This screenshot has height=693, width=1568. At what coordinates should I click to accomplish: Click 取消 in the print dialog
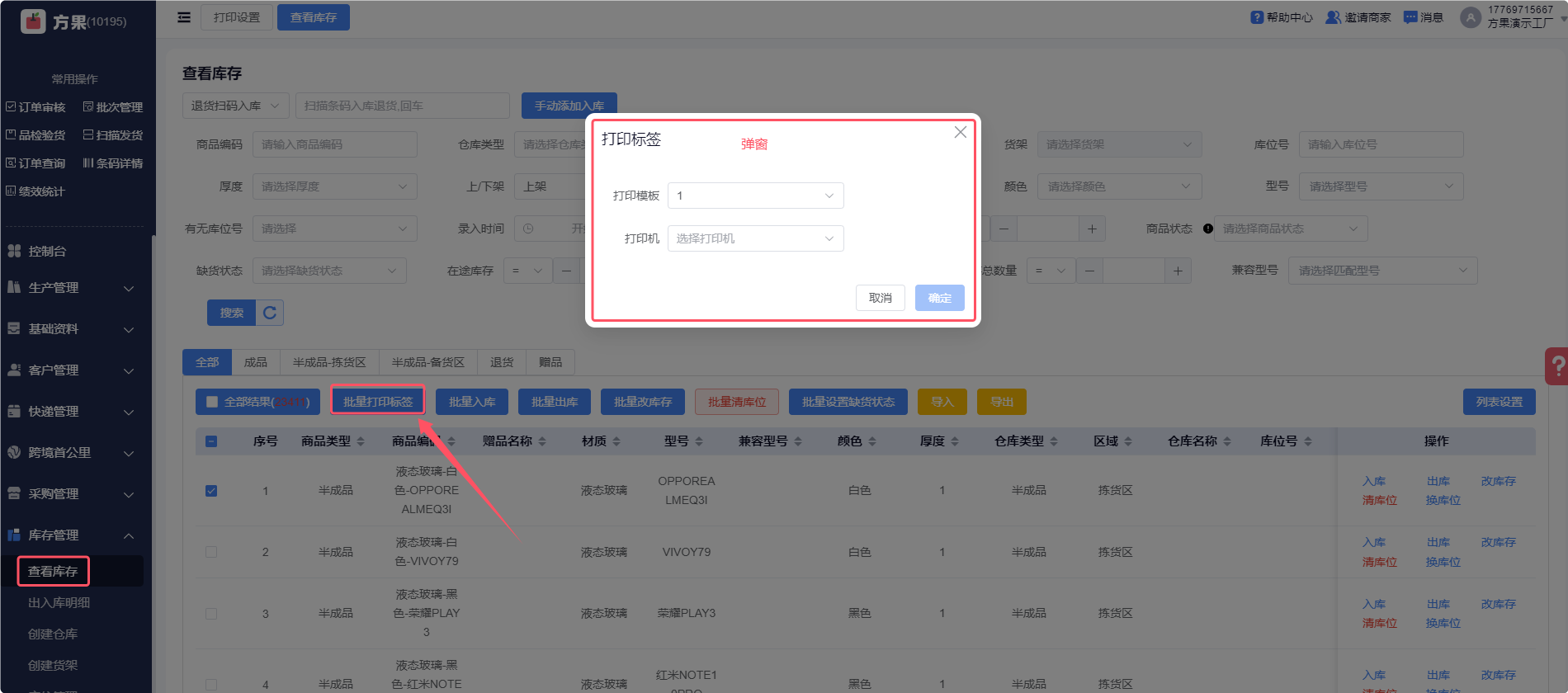point(880,298)
